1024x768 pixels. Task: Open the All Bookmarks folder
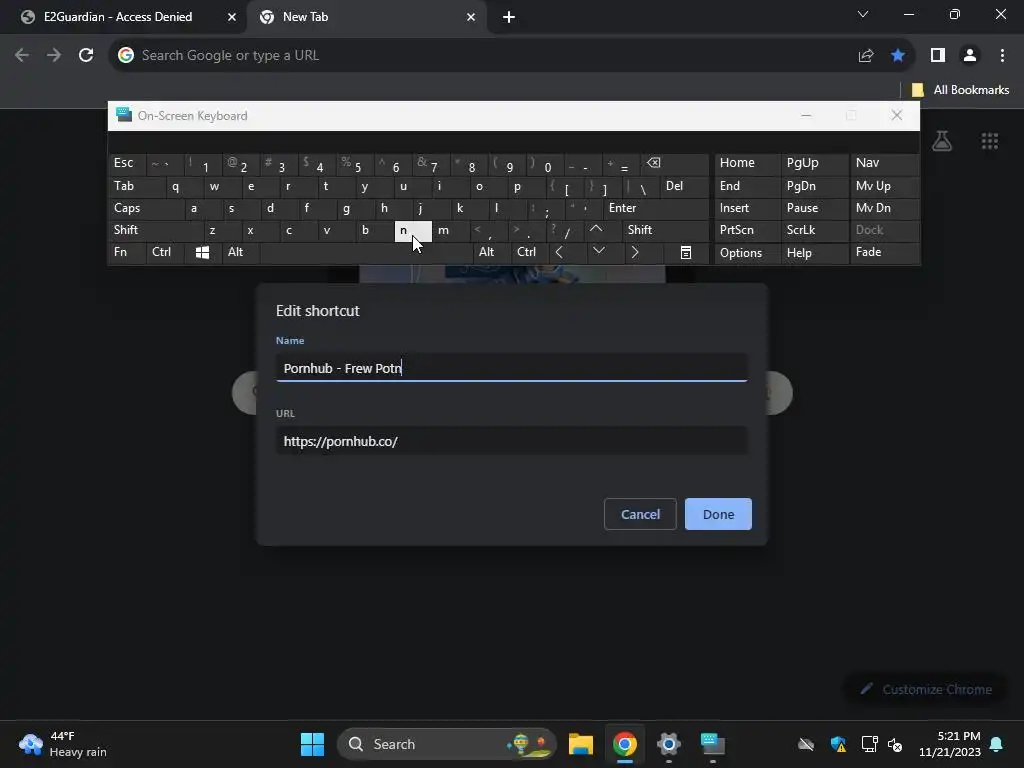(960, 90)
